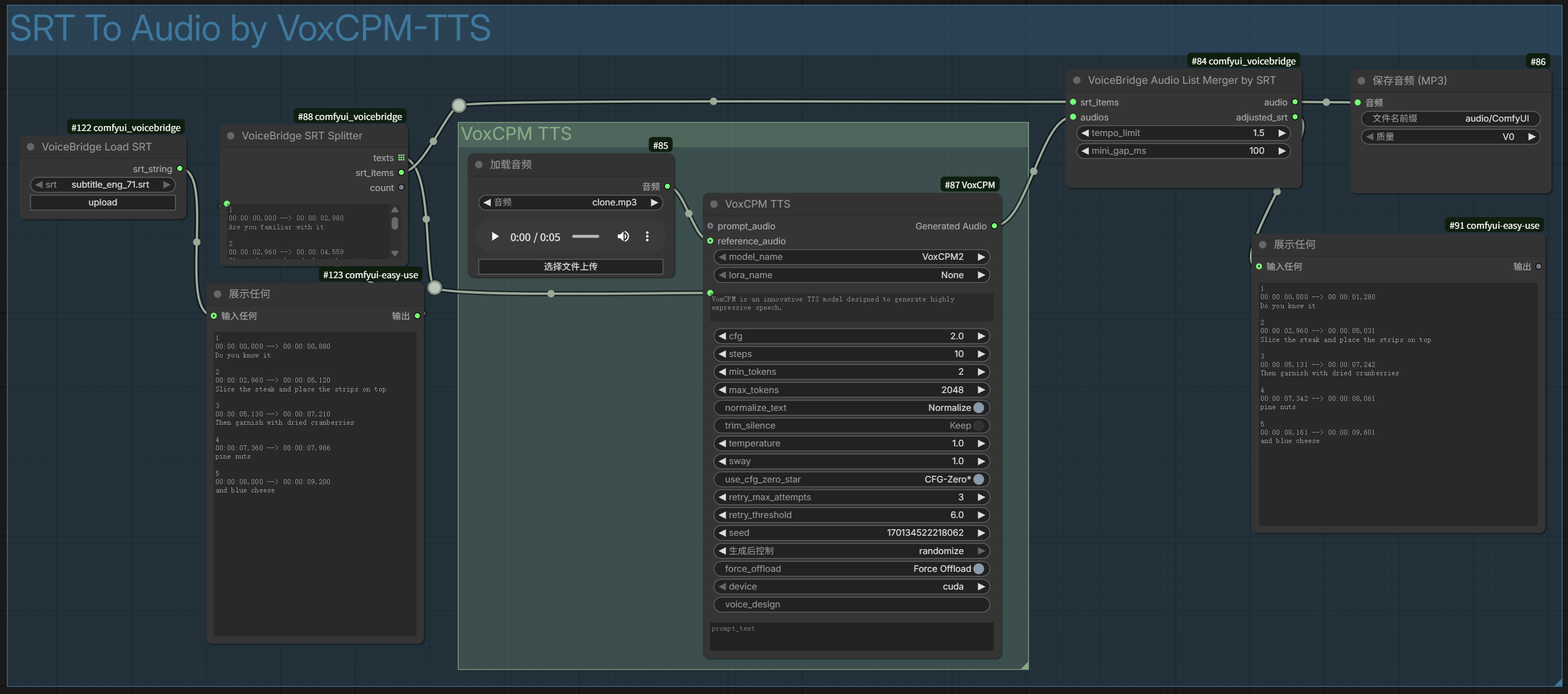Click the #122 comfyui_voicebridge badge
The width and height of the screenshot is (1568, 694).
(126, 127)
